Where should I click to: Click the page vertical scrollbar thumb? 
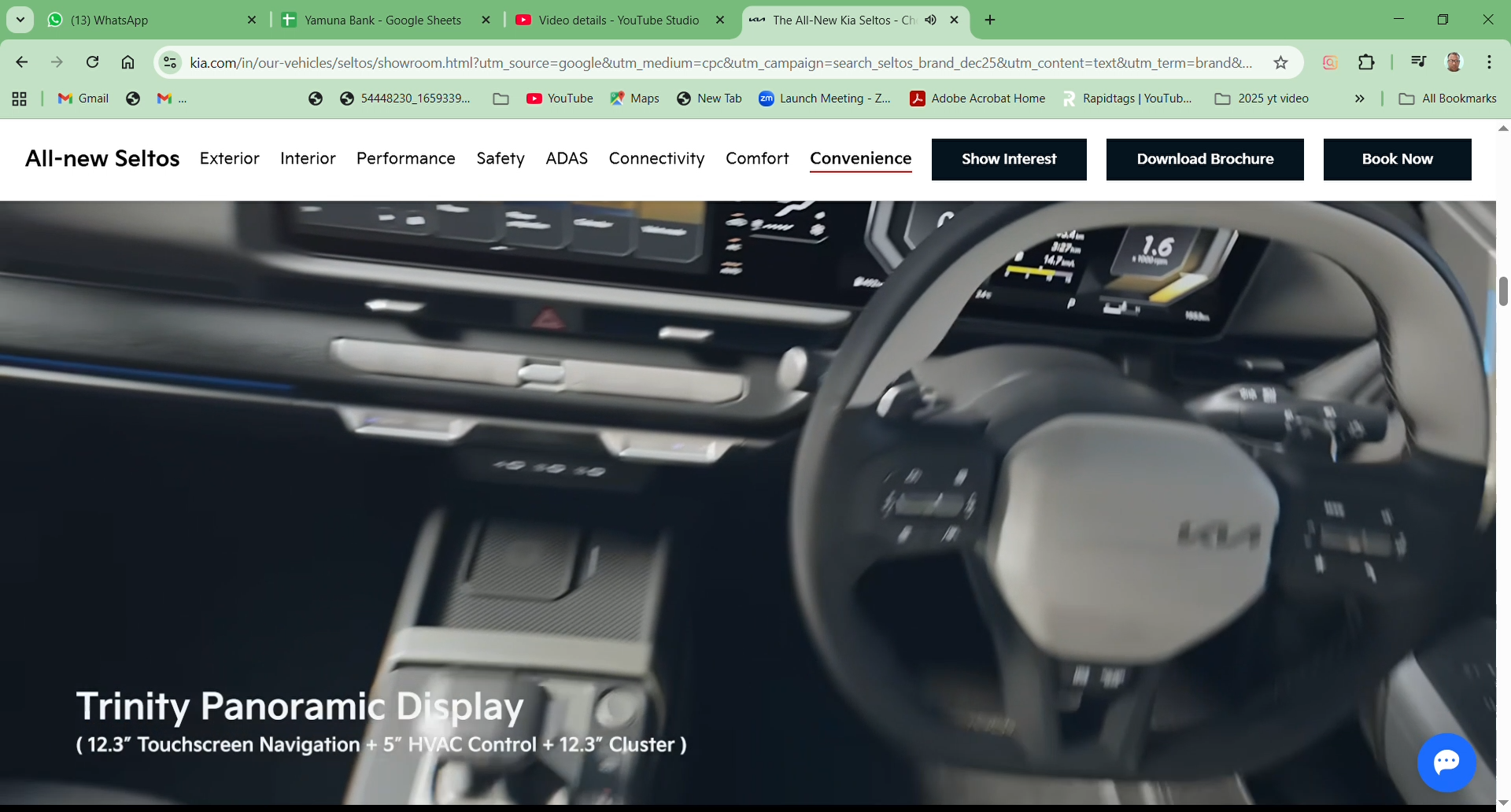[x=1503, y=291]
